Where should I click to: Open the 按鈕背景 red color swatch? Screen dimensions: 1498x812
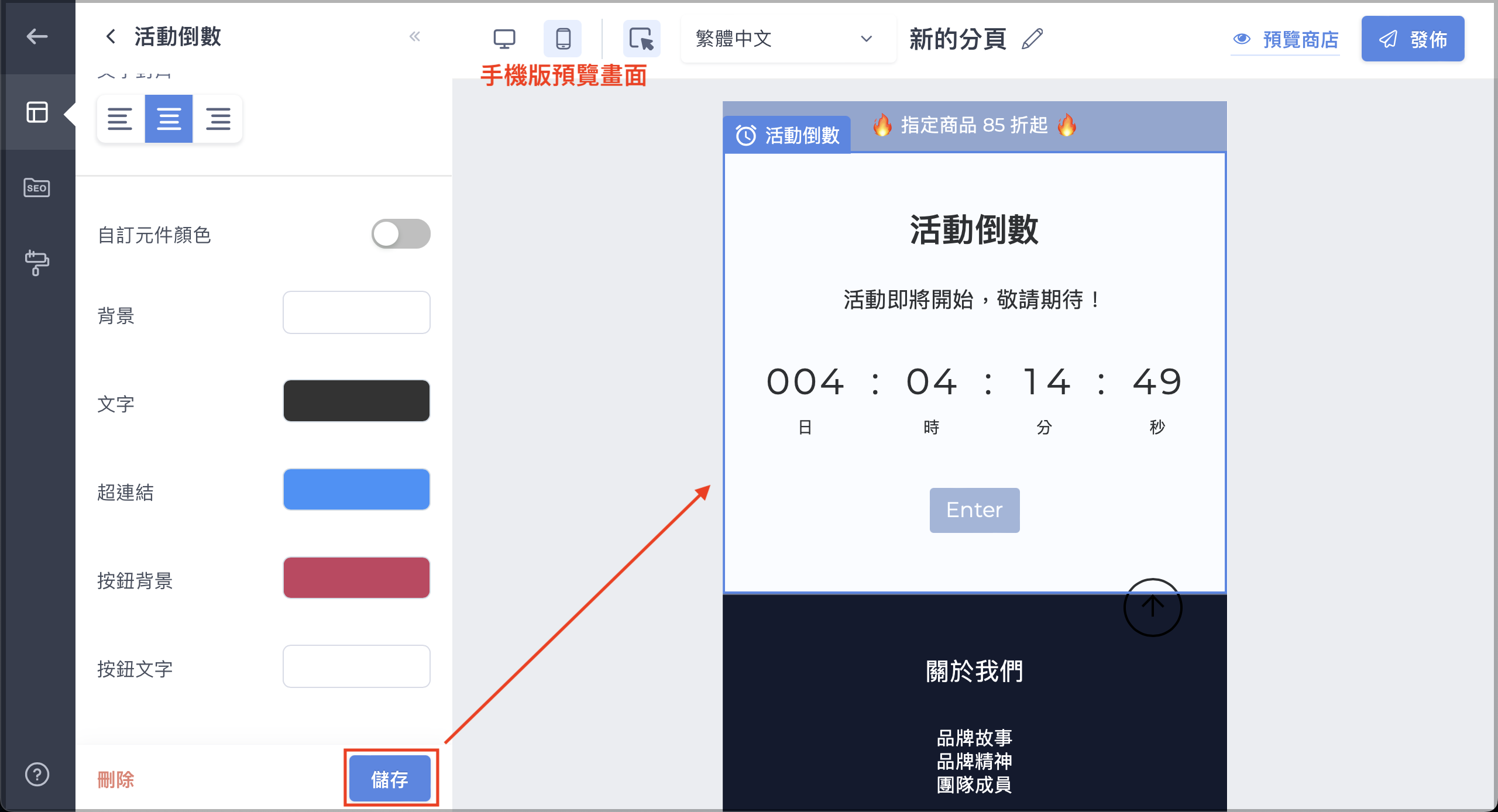click(x=356, y=577)
